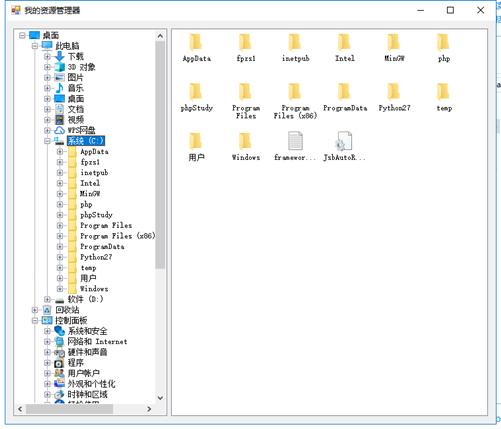Select the Python27 folder icon in right pane
Viewport: 501px width, 429px height.
[394, 92]
